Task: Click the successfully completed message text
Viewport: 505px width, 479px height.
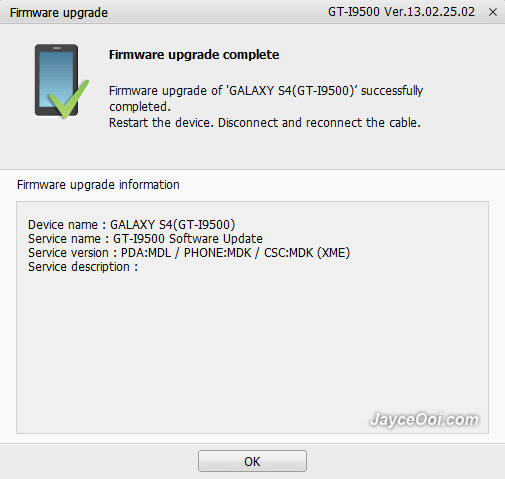Action: (266, 99)
